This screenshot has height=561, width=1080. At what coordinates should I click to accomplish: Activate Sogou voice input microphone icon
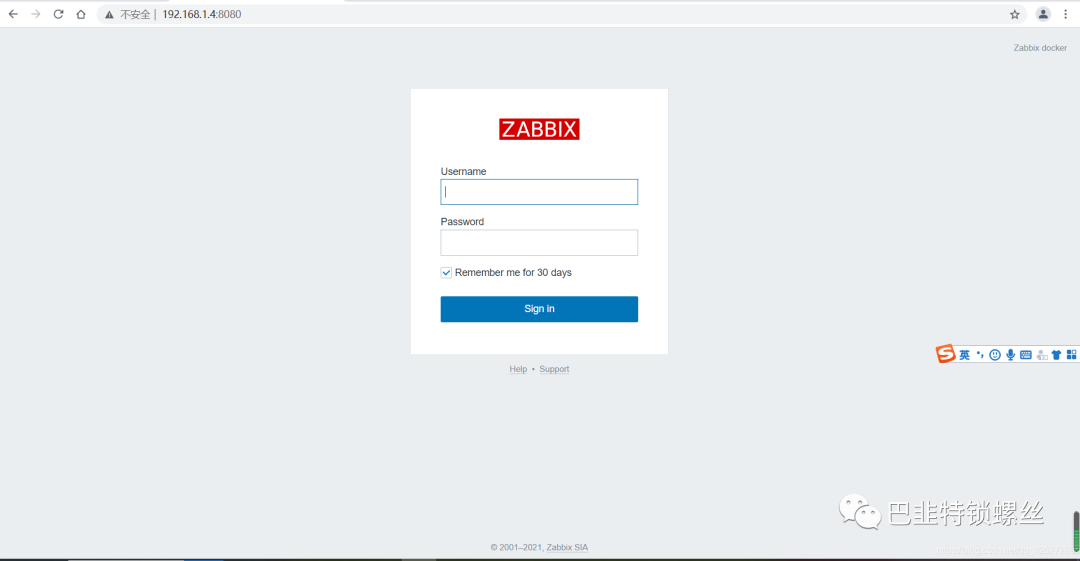[x=1010, y=355]
